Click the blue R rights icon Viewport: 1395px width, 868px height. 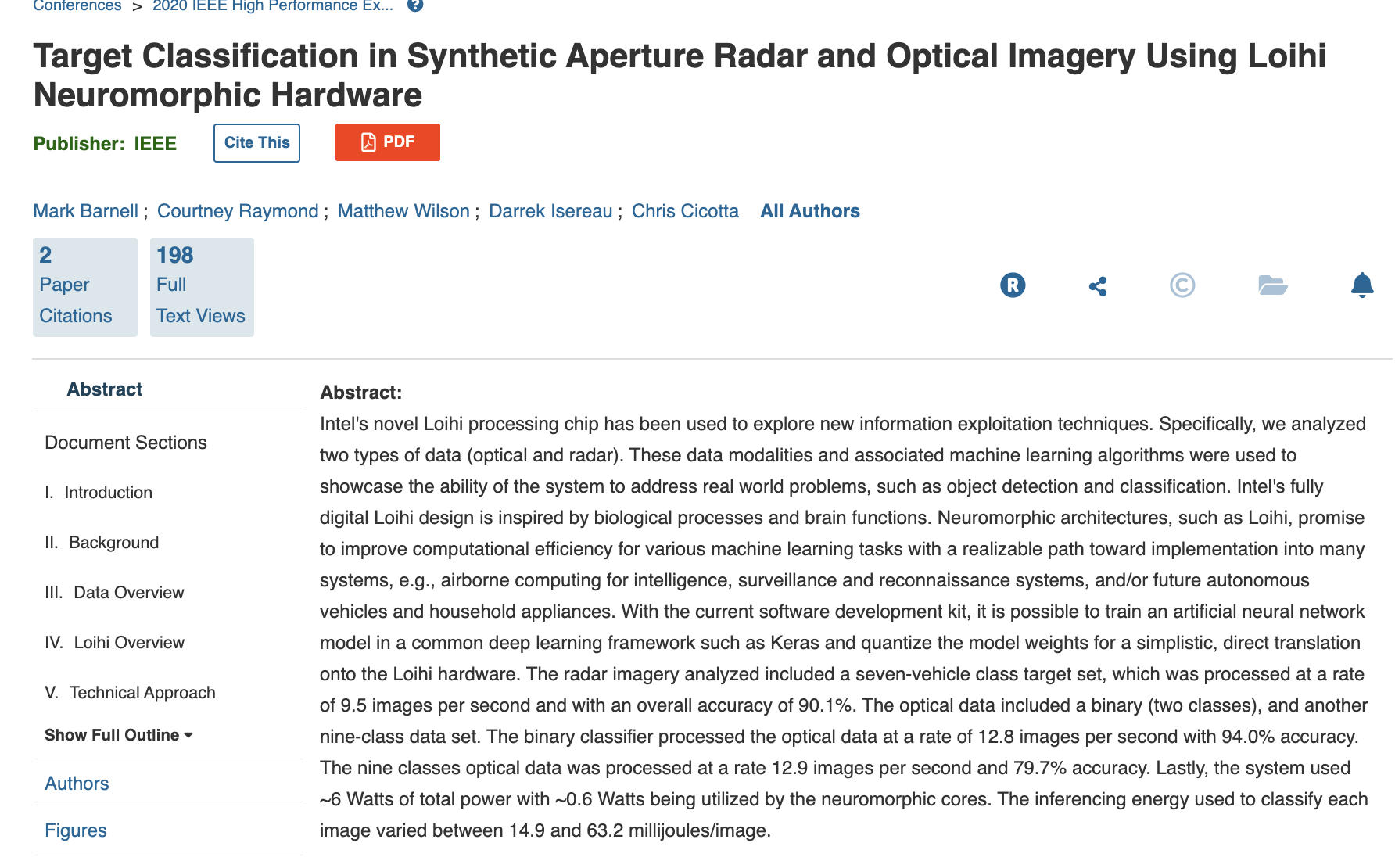click(x=1013, y=285)
